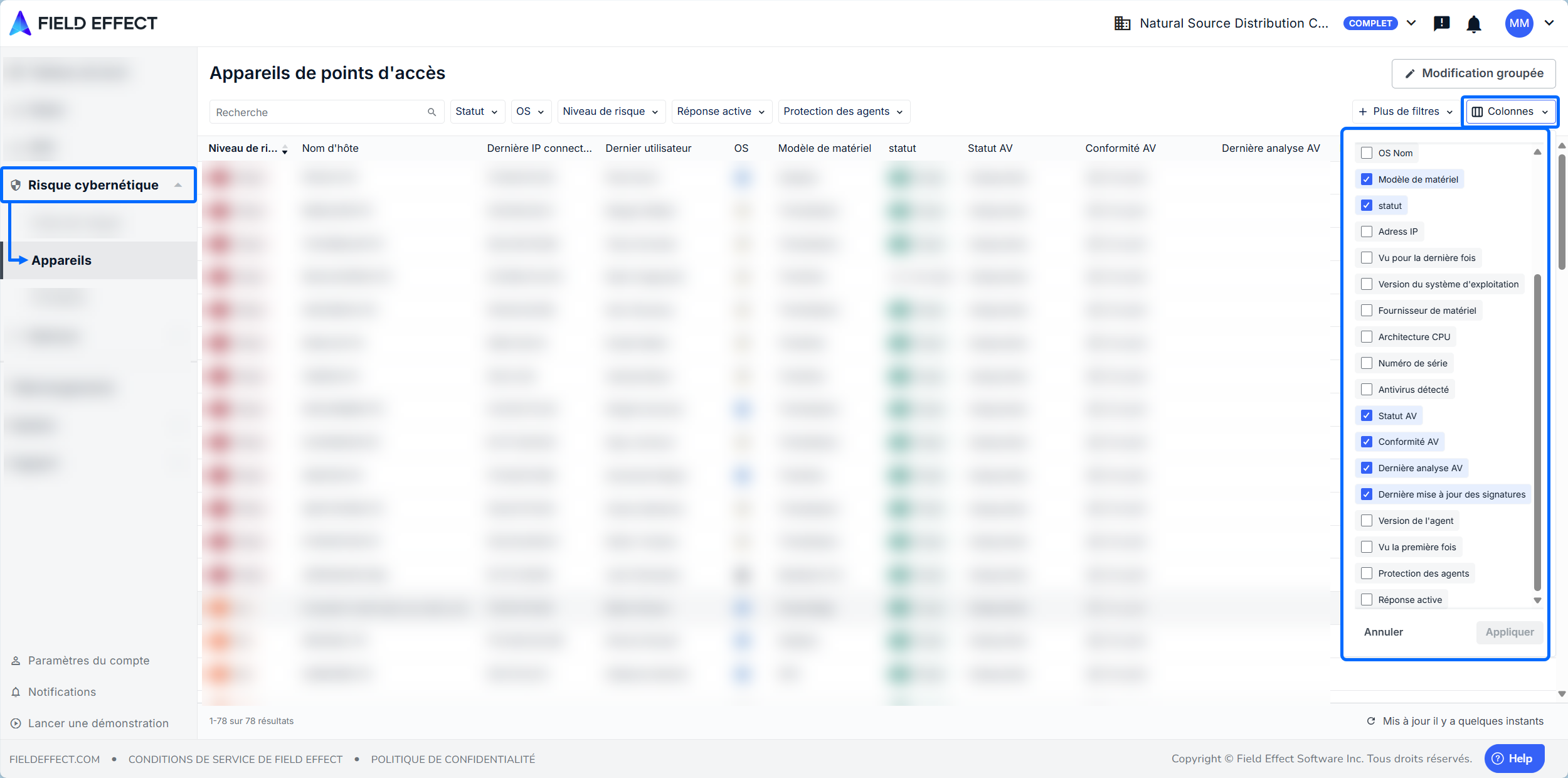Click the Field Effect logo icon
The width and height of the screenshot is (1568, 778).
[x=21, y=23]
